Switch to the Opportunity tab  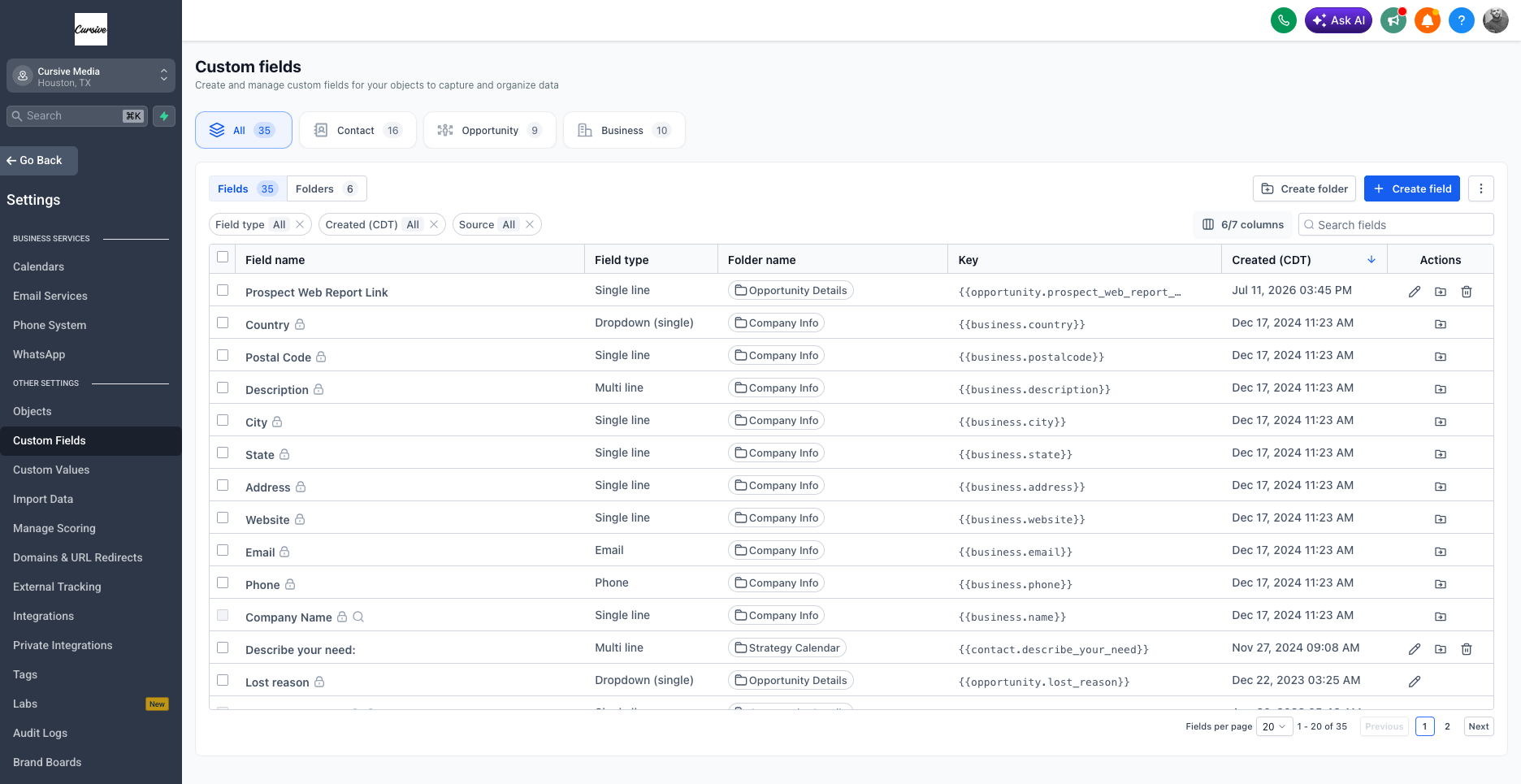coord(490,130)
